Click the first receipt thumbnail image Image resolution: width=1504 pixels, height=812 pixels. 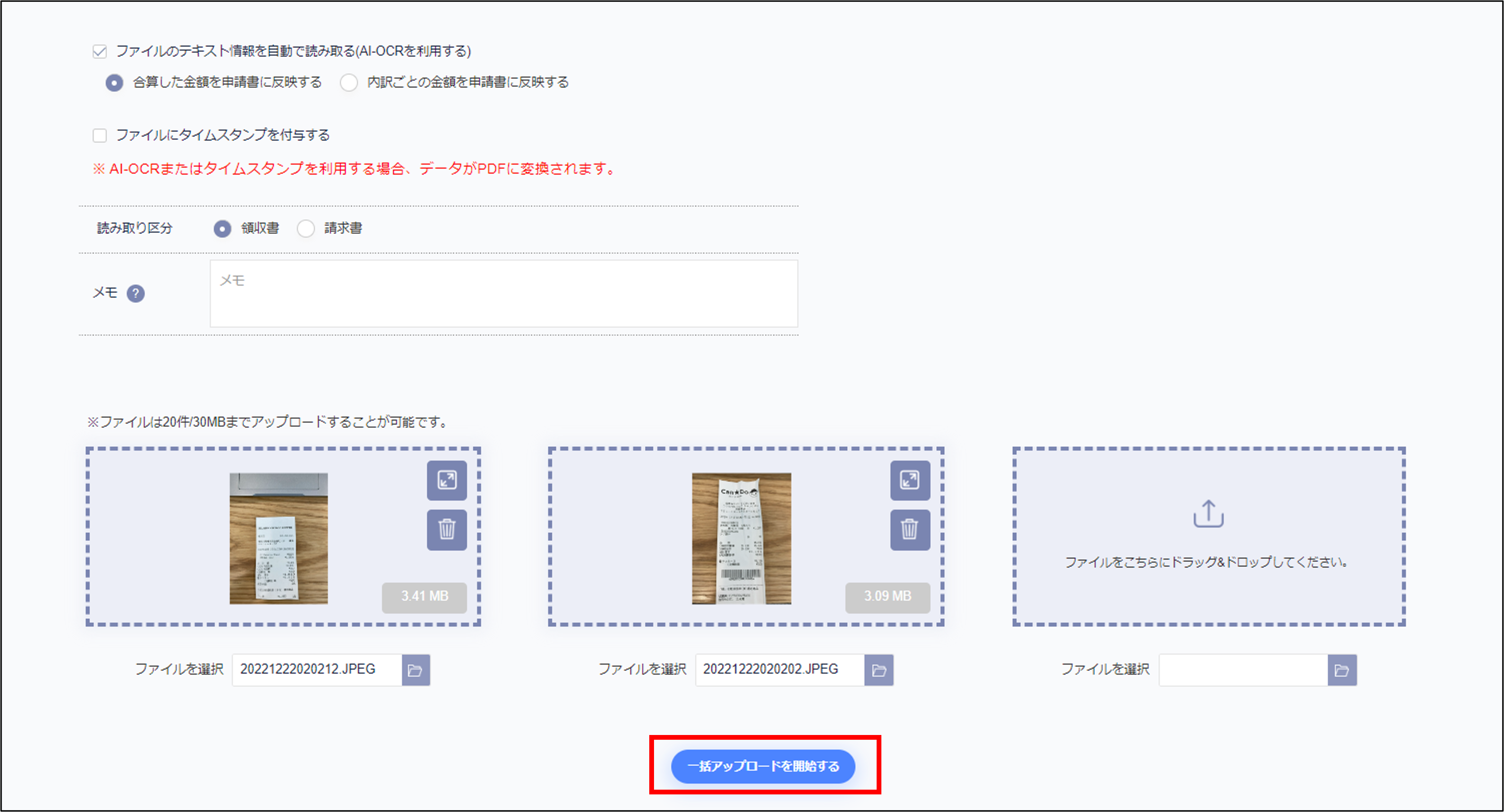click(279, 538)
